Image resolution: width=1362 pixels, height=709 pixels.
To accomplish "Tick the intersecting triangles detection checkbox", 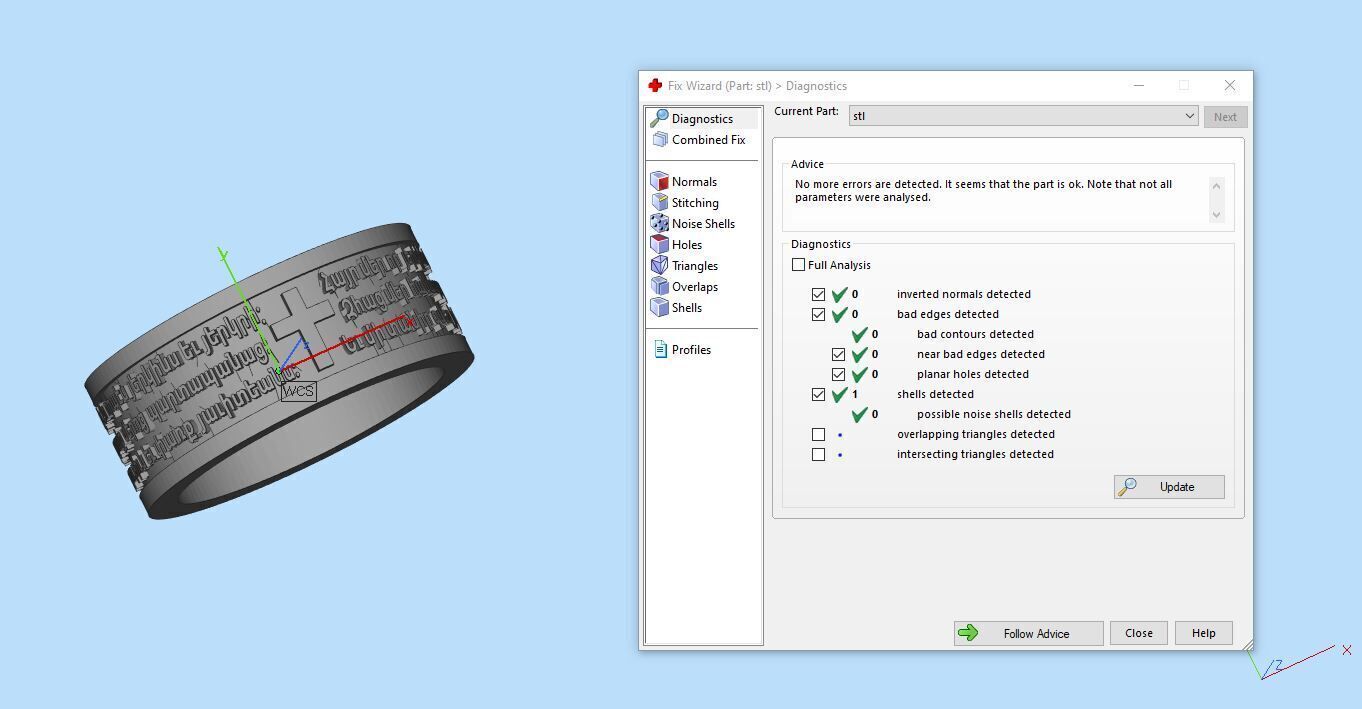I will 818,454.
